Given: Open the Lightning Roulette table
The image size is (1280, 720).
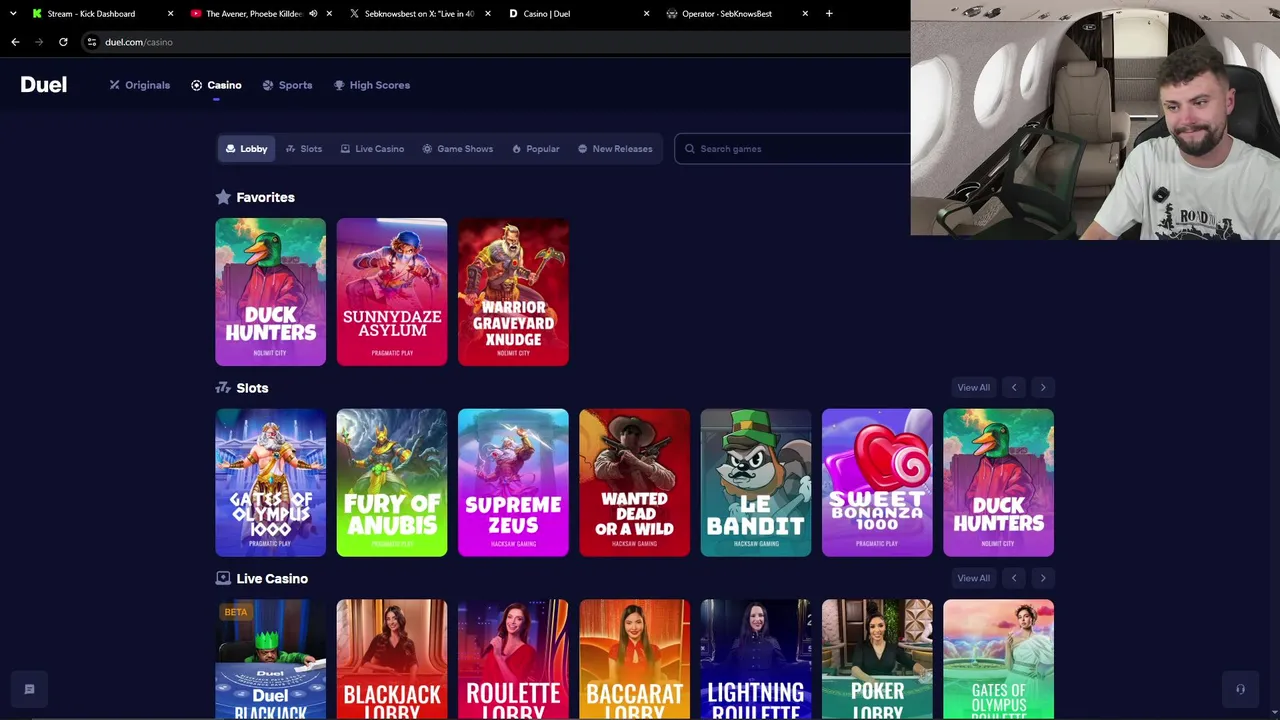Looking at the screenshot, I should point(756,659).
